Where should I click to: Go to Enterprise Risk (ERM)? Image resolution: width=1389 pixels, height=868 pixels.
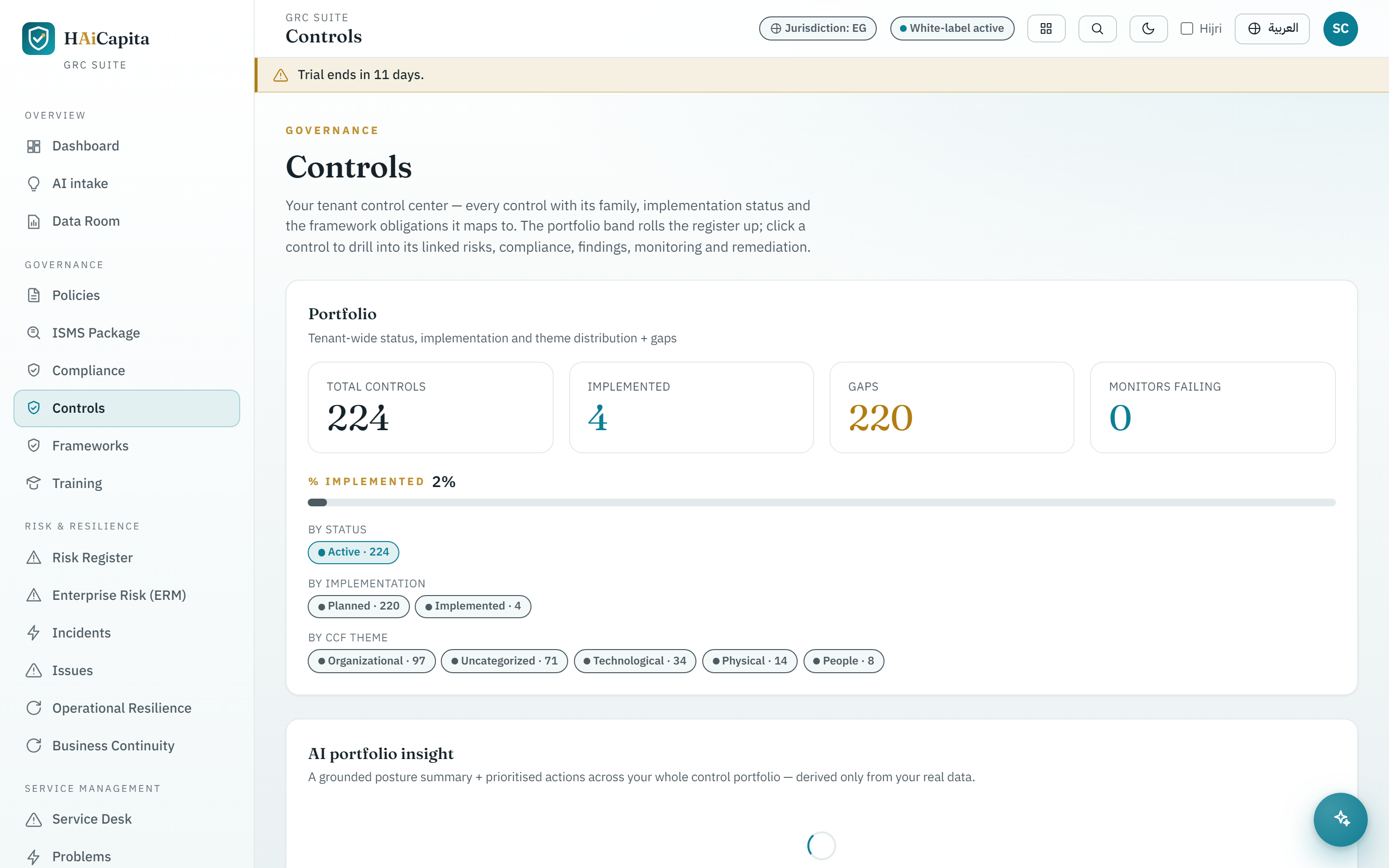click(127, 596)
